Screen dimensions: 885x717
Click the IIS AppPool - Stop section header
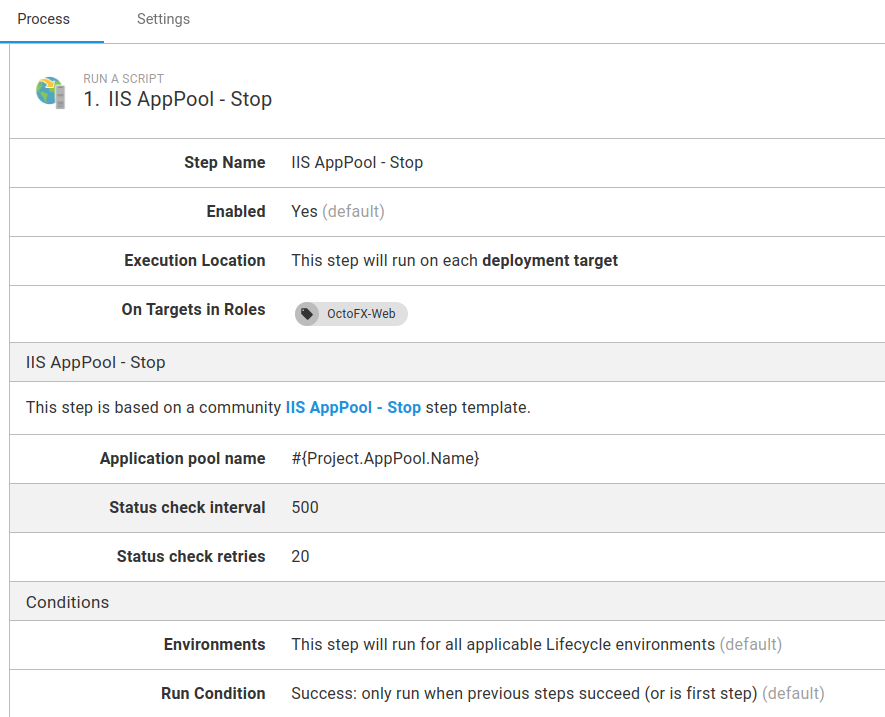(x=96, y=362)
